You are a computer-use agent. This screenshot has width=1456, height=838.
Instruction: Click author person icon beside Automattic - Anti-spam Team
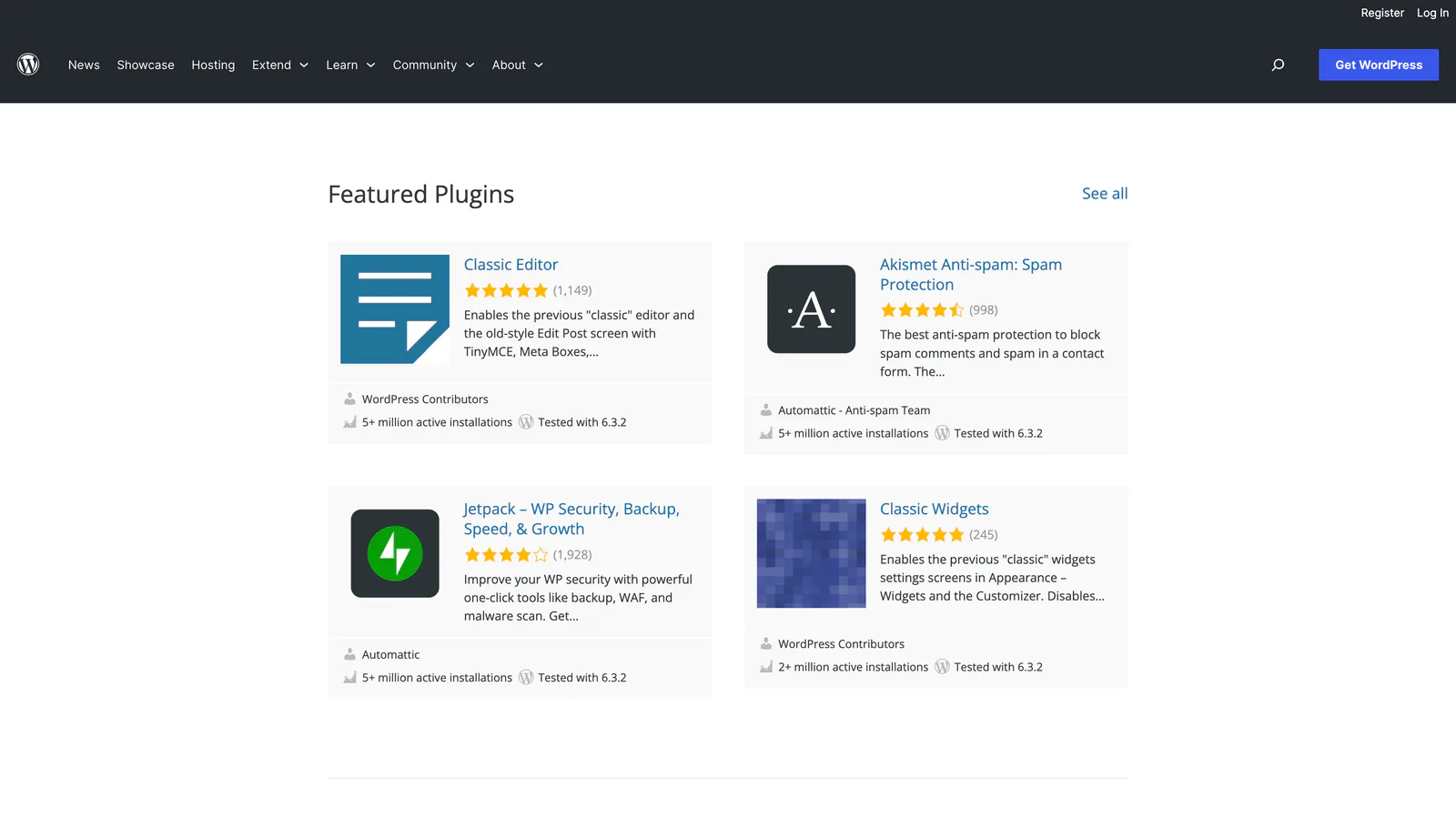click(x=766, y=410)
